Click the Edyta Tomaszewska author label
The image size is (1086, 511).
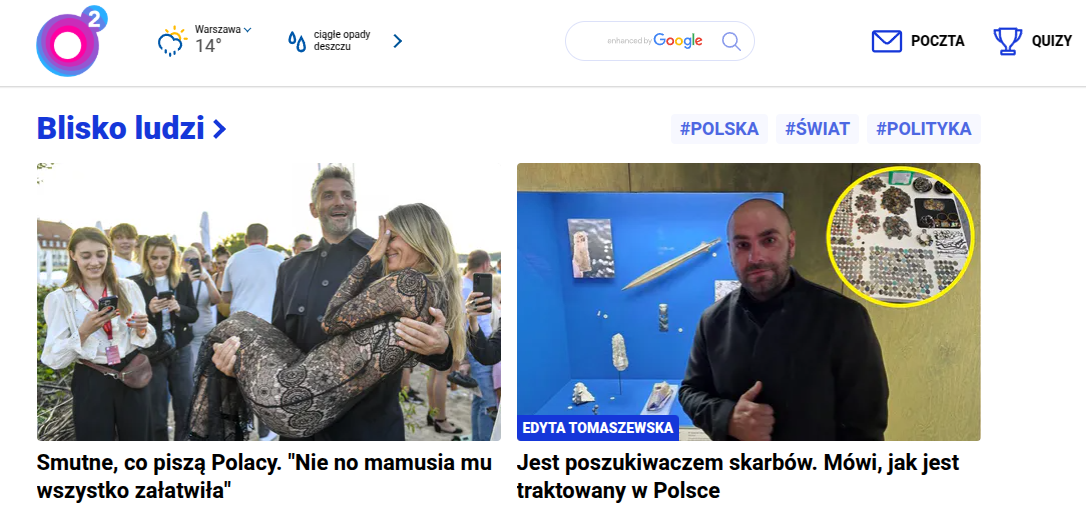[x=597, y=428]
